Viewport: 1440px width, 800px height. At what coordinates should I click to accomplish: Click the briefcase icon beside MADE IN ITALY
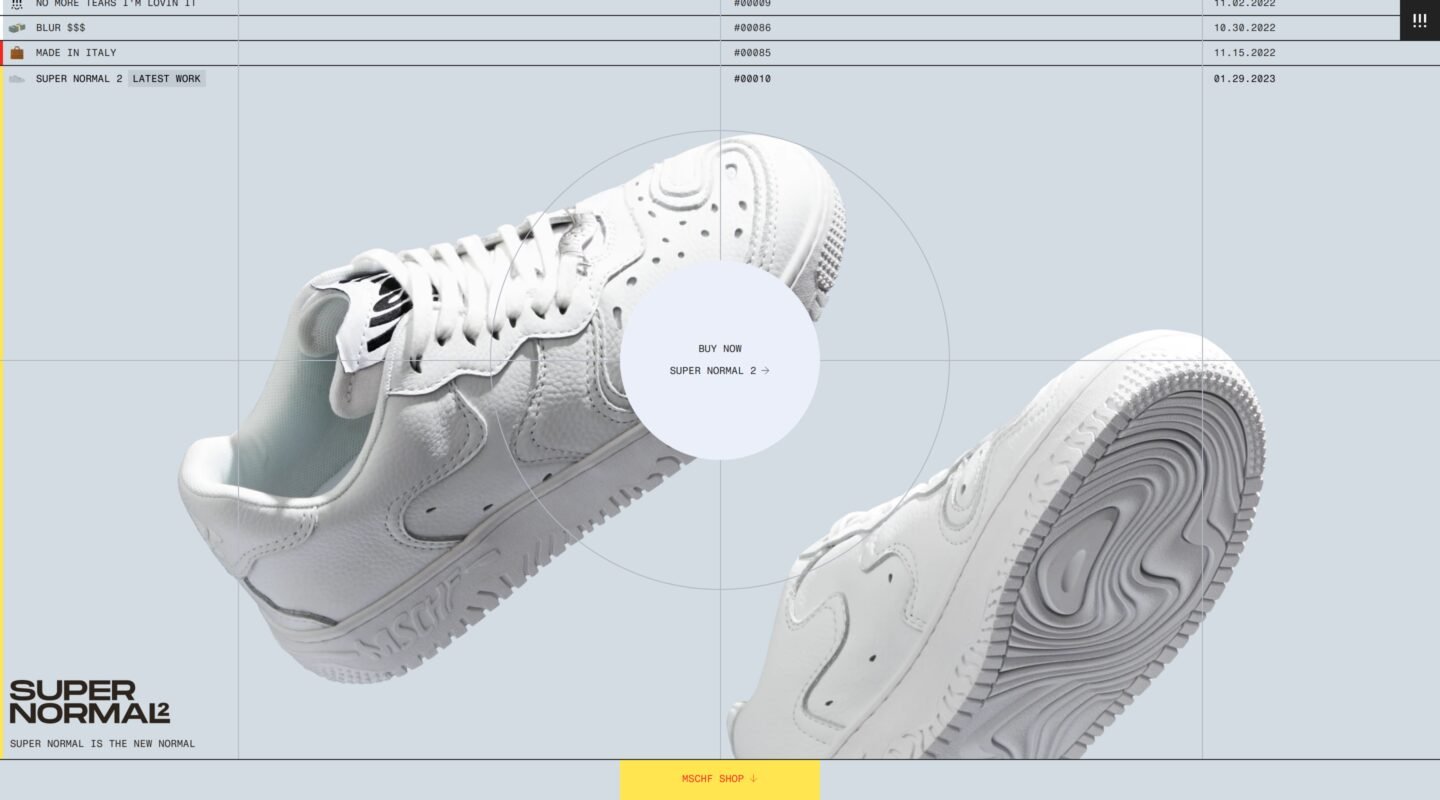point(17,53)
